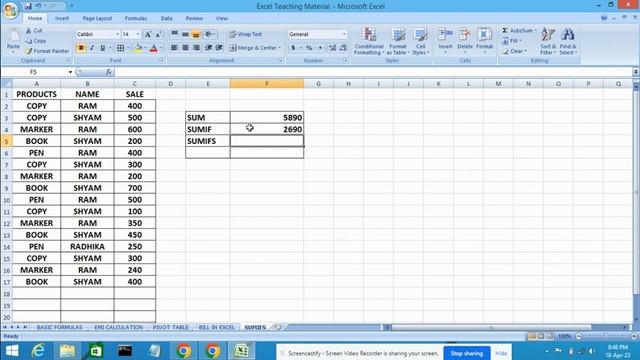Toggle Center text alignment
The image size is (640, 360).
click(185, 48)
